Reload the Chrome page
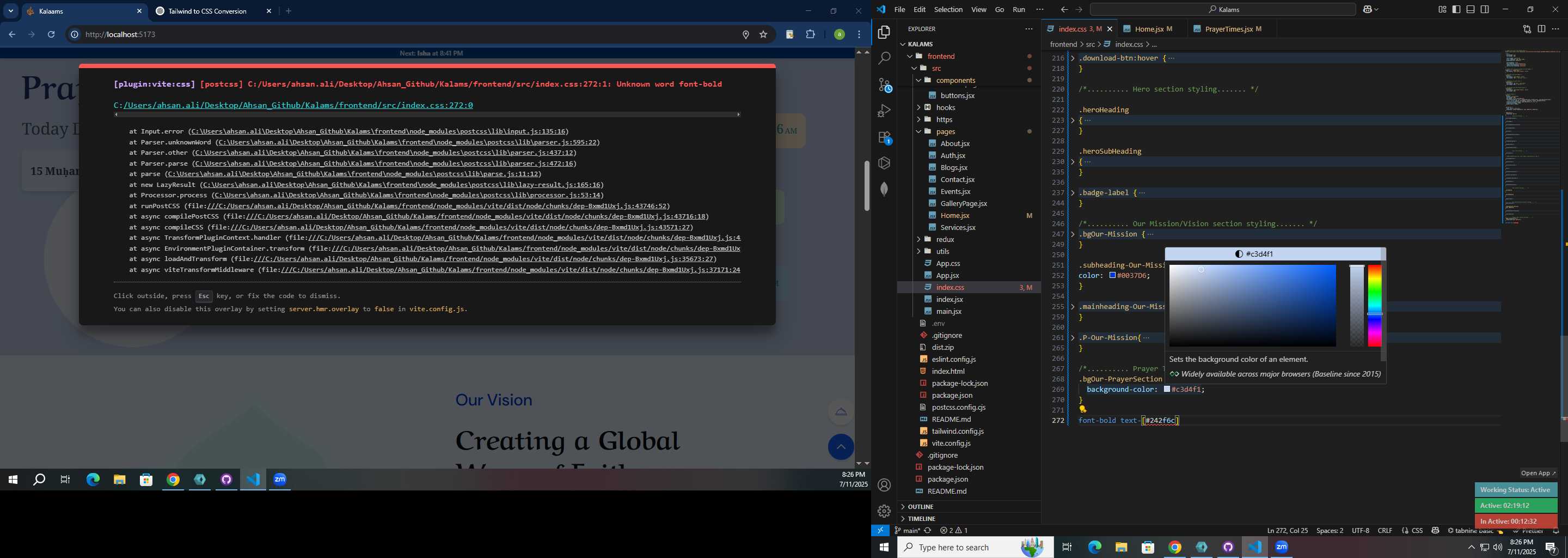1568x558 pixels. [x=51, y=35]
